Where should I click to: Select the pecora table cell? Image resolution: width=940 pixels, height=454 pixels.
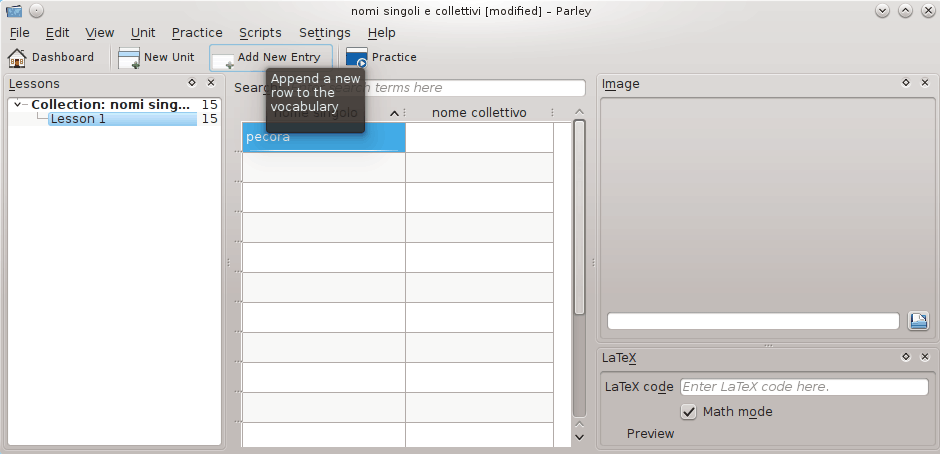click(x=324, y=137)
